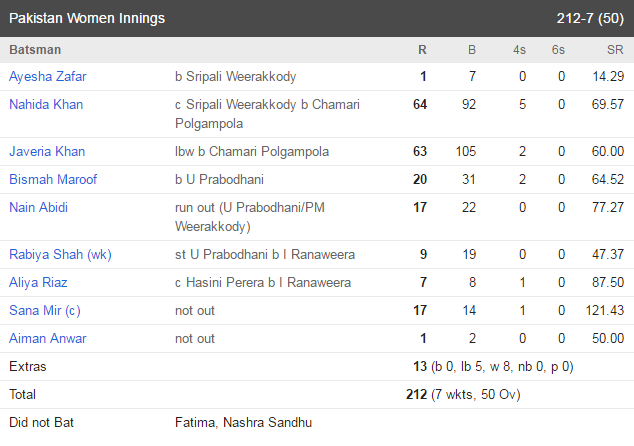Viewport: 634px width, 446px height.
Task: Select the Bismah Maroof player name
Action: click(53, 179)
